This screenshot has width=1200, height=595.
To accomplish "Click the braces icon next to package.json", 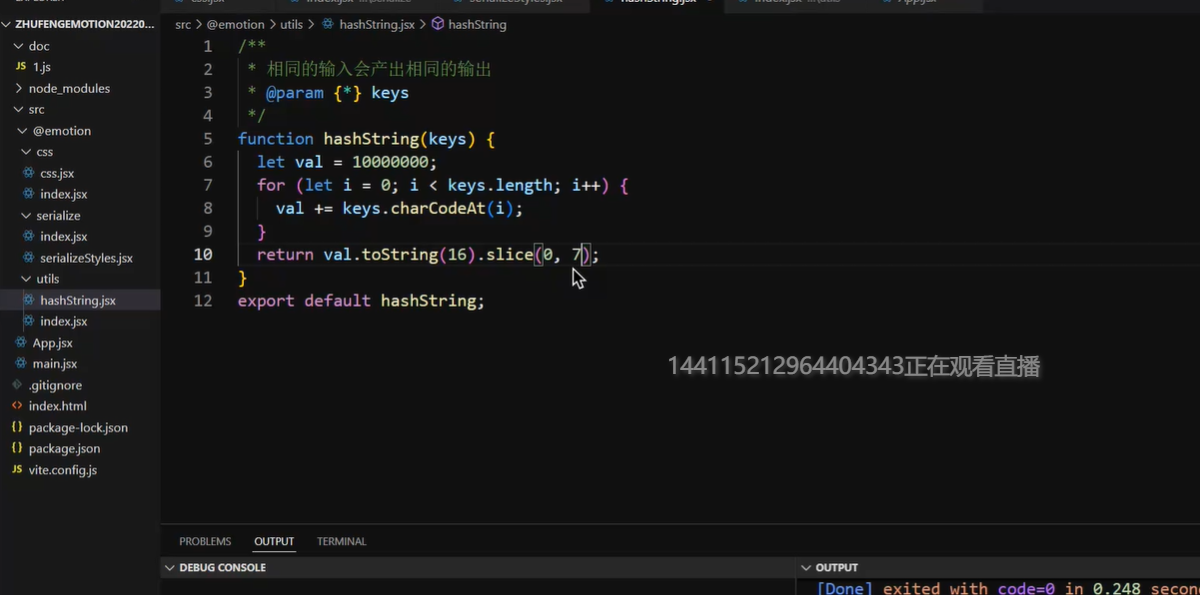I will click(x=18, y=449).
